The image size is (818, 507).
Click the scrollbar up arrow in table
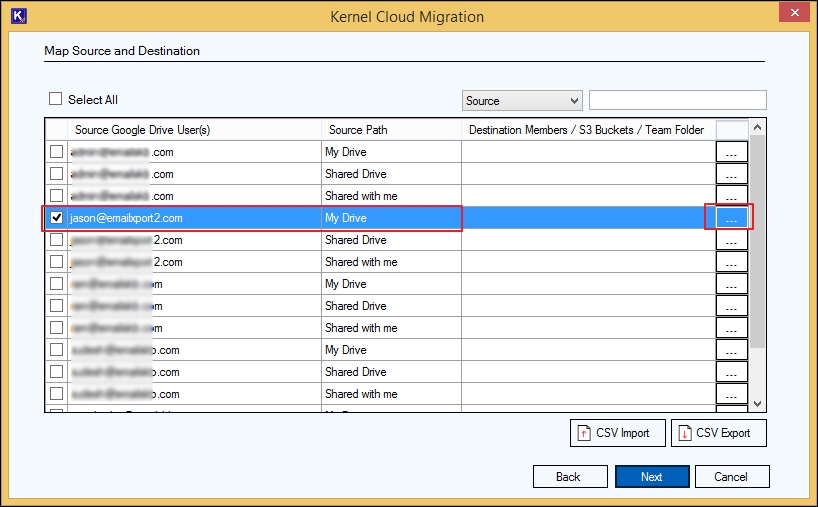[x=757, y=127]
